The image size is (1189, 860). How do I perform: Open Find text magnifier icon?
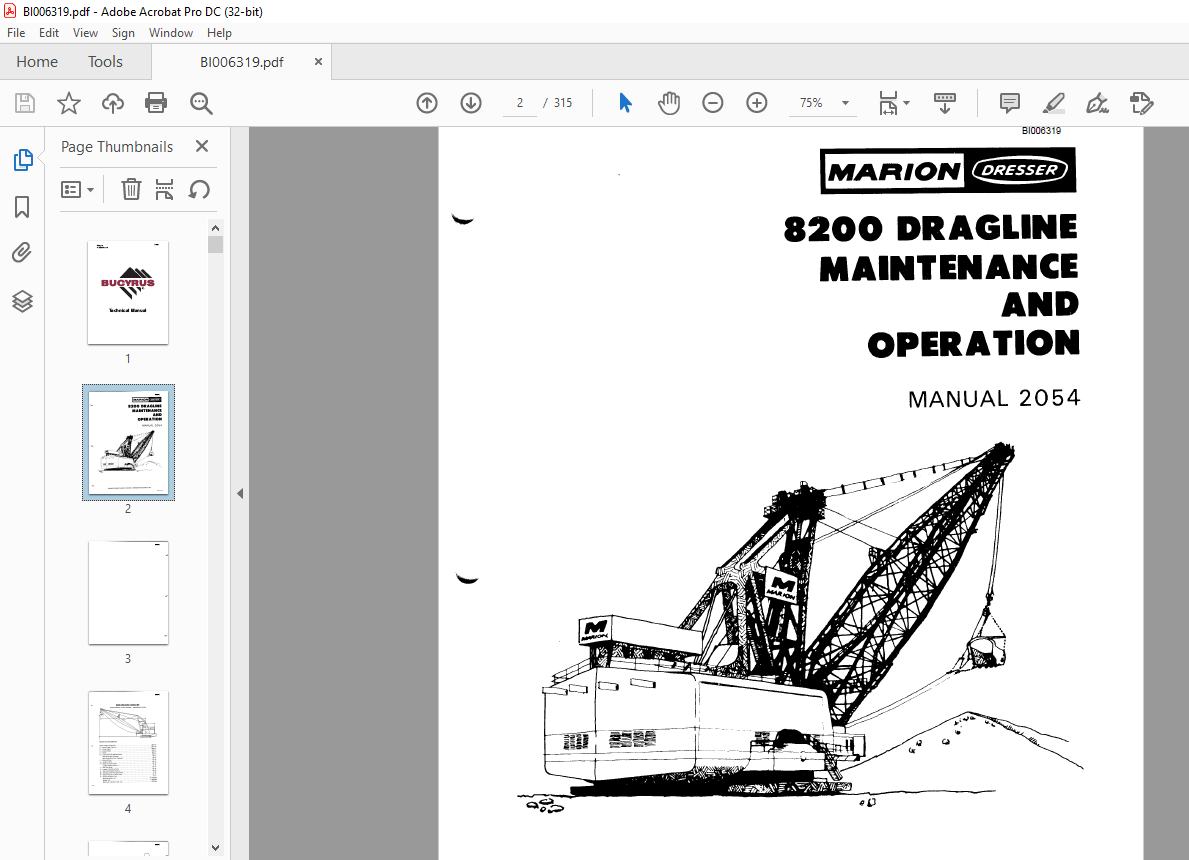[201, 103]
